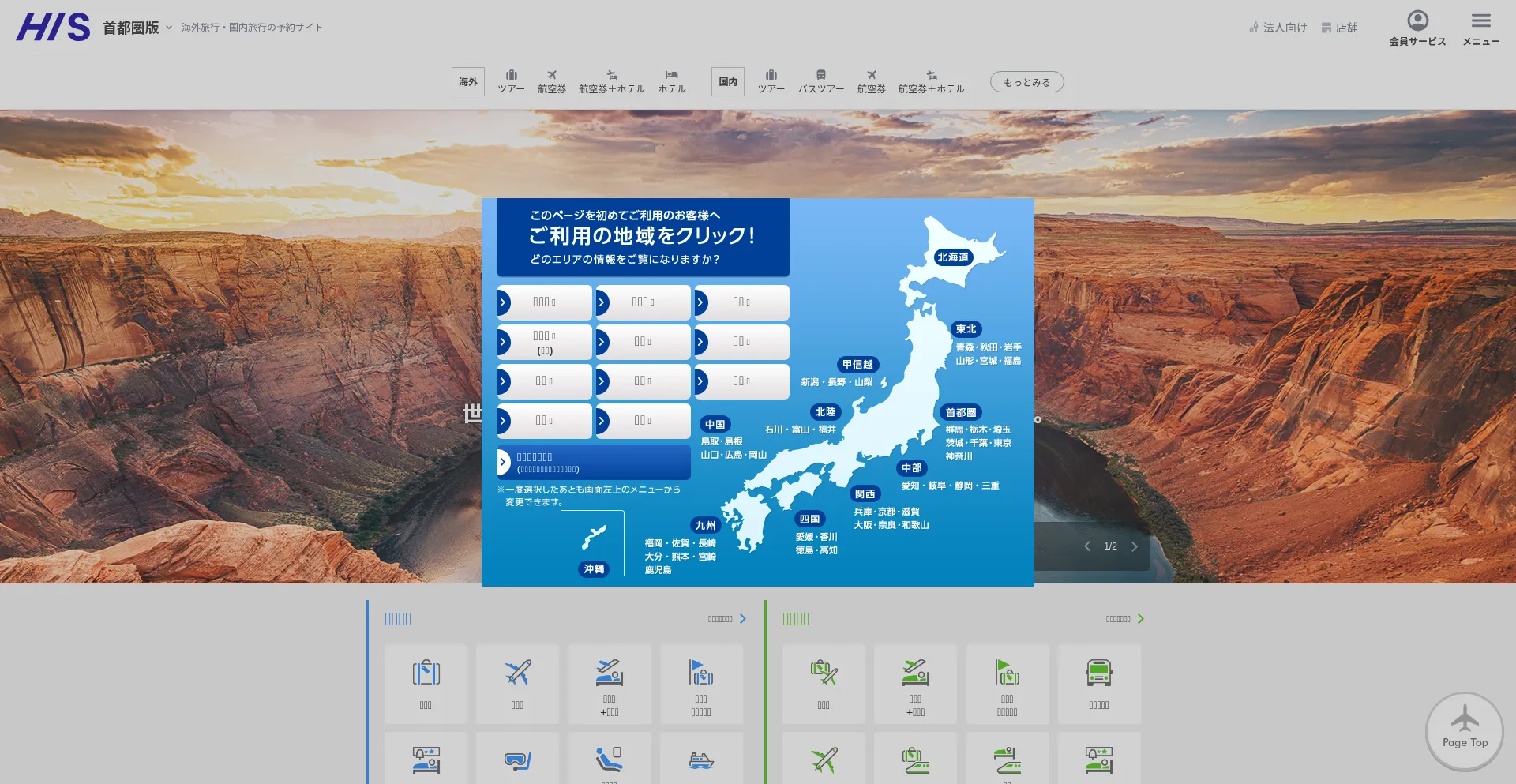
Task: Click the blue snorkel mask icon tile
Action: point(517,760)
